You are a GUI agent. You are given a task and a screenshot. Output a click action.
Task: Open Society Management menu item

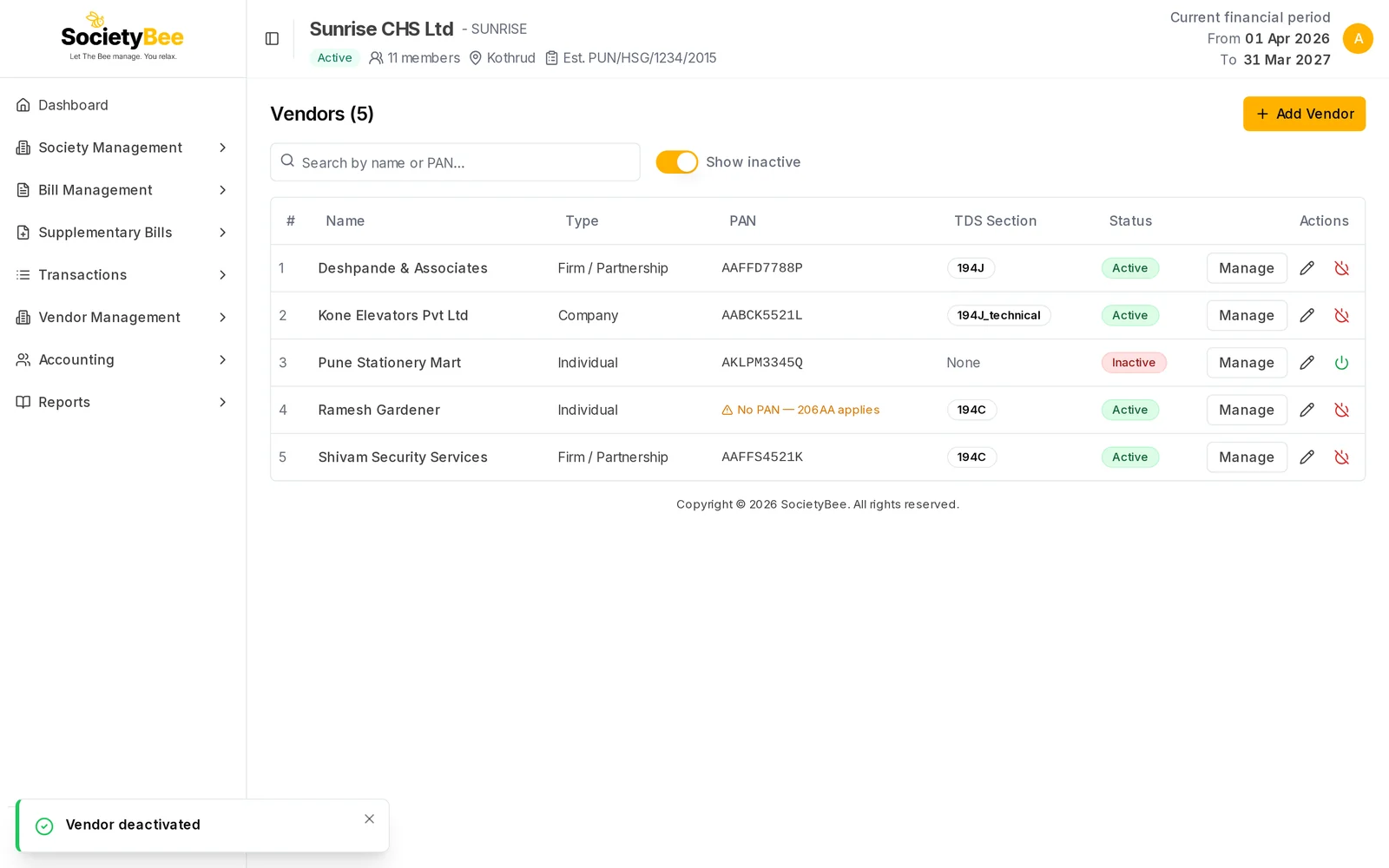pos(122,148)
